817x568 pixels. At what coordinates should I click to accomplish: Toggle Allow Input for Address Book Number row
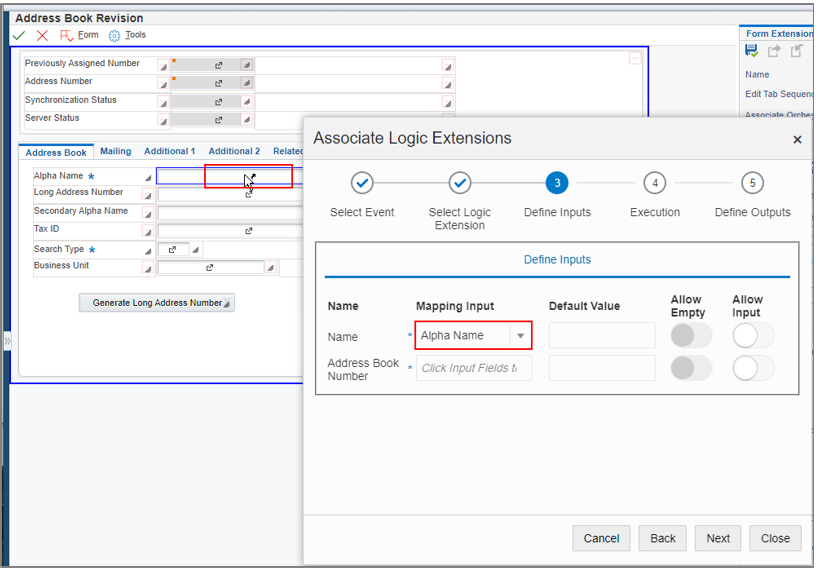pos(753,368)
